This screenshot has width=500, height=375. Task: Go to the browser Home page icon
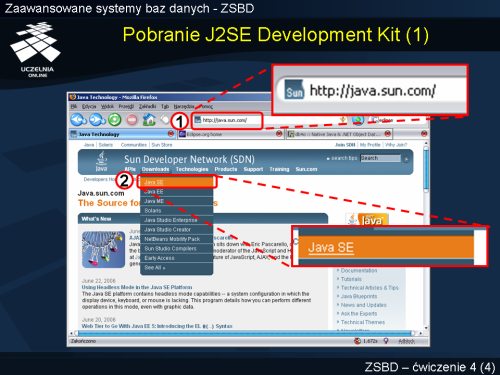coord(149,119)
